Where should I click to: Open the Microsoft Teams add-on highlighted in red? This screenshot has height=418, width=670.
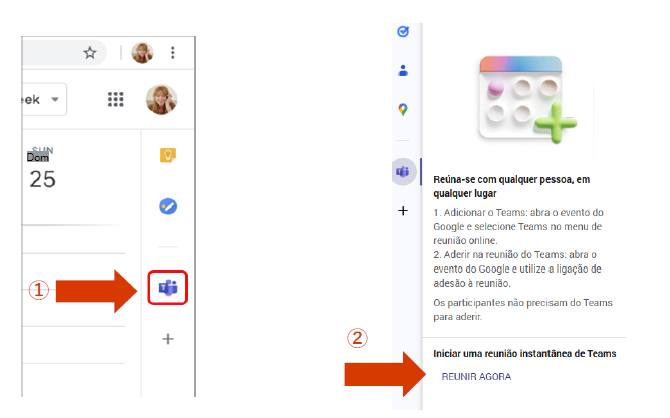coord(168,288)
